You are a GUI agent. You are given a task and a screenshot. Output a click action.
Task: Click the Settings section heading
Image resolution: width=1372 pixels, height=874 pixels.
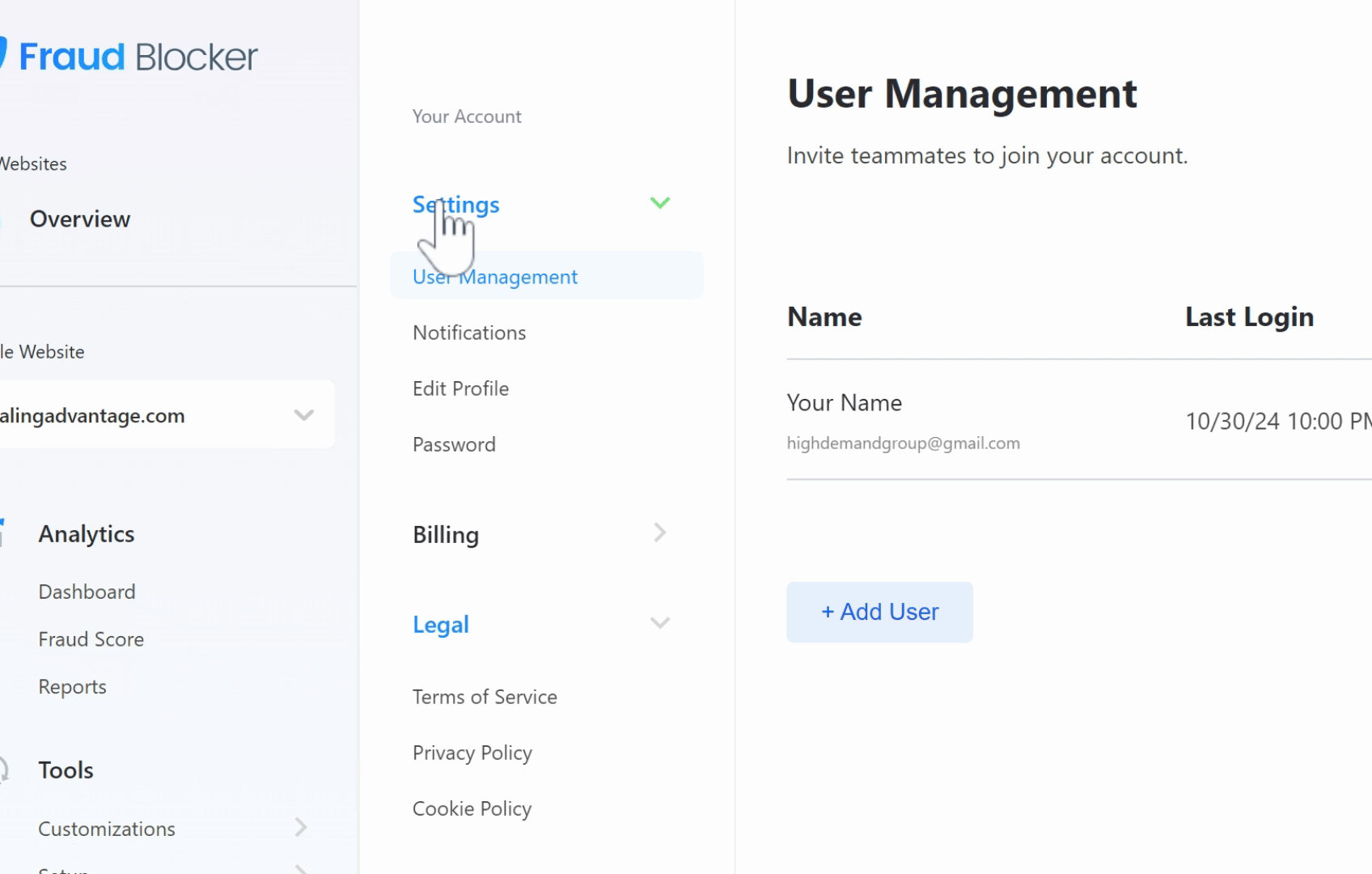click(x=455, y=205)
